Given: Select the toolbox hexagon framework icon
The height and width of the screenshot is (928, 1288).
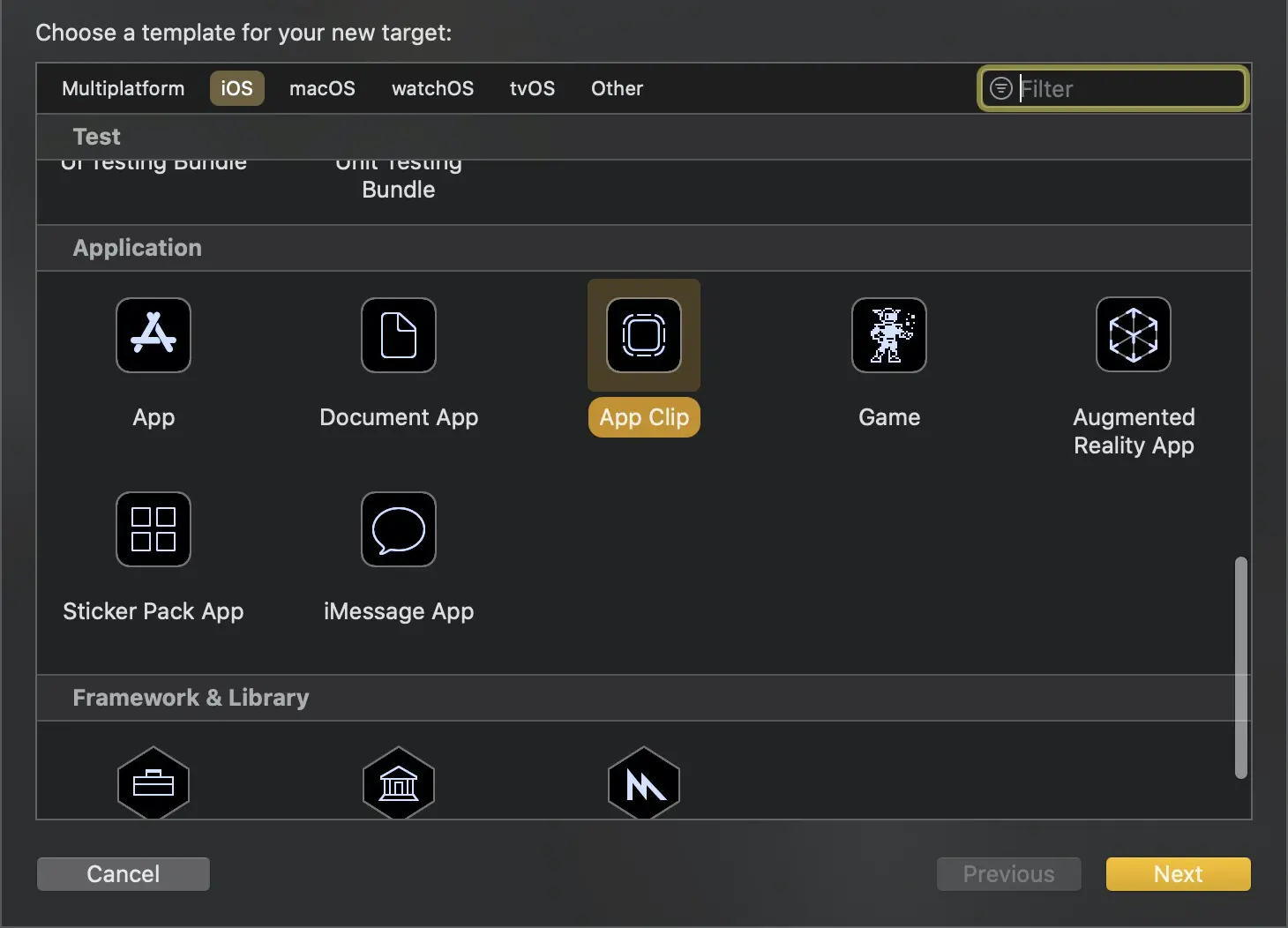Looking at the screenshot, I should pos(154,783).
